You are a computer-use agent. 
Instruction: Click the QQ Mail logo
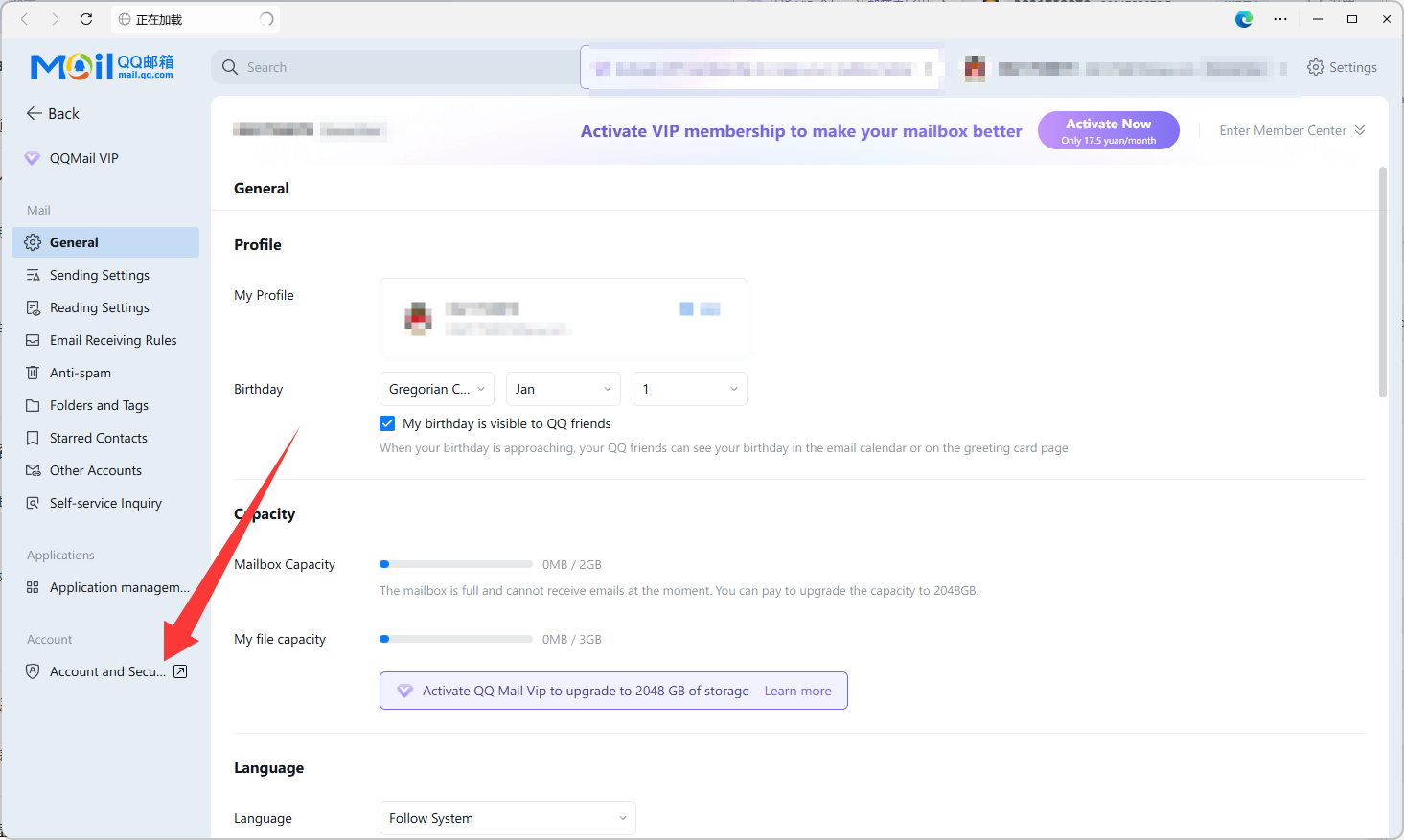point(102,66)
